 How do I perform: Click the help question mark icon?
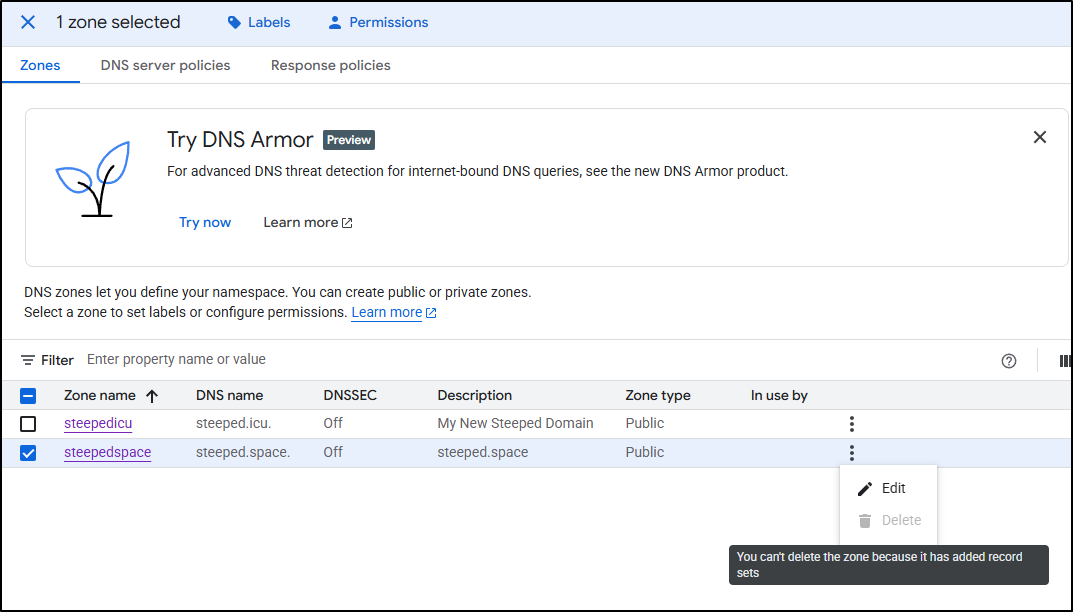pyautogui.click(x=1009, y=361)
